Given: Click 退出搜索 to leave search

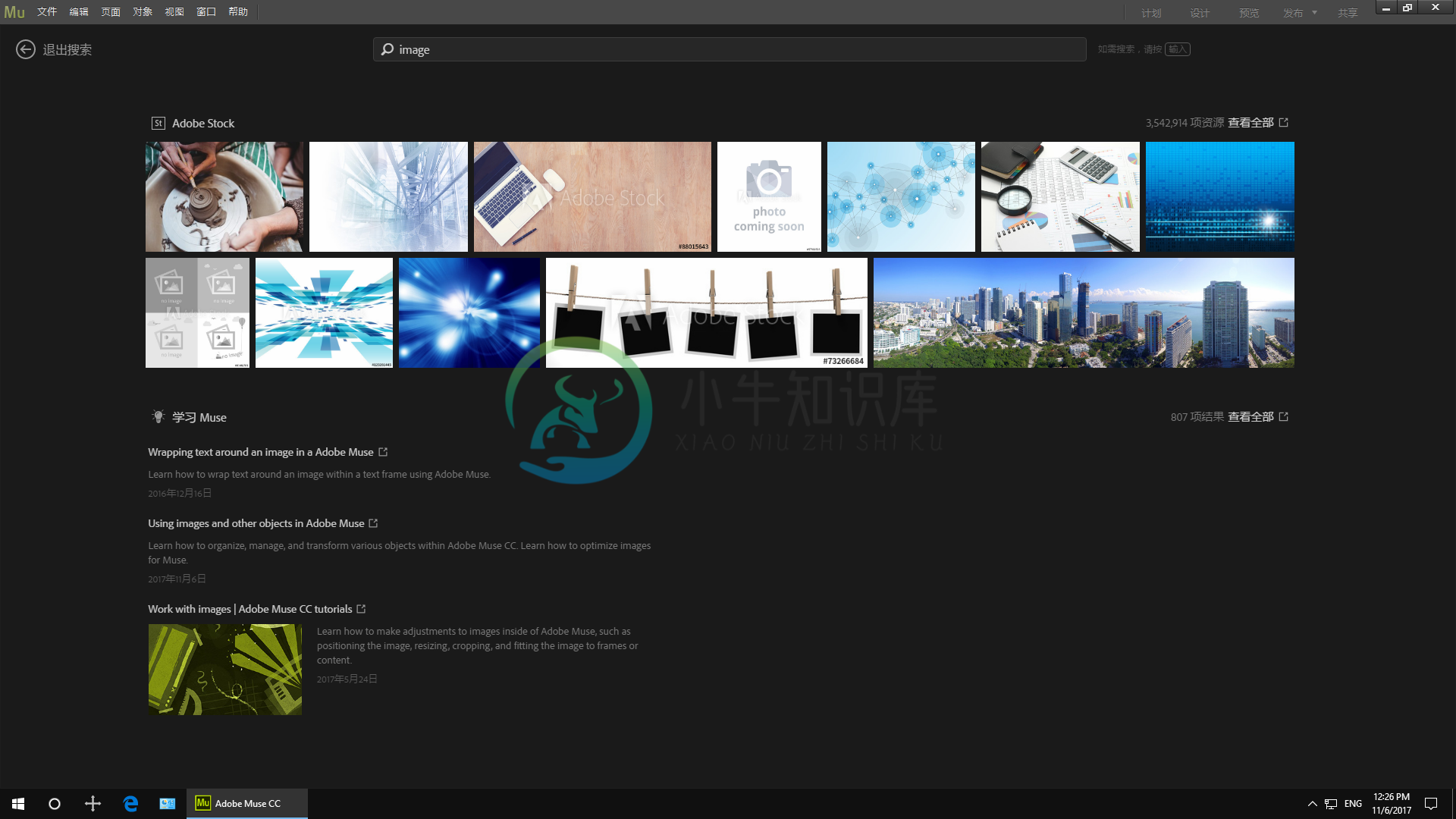Looking at the screenshot, I should [67, 49].
